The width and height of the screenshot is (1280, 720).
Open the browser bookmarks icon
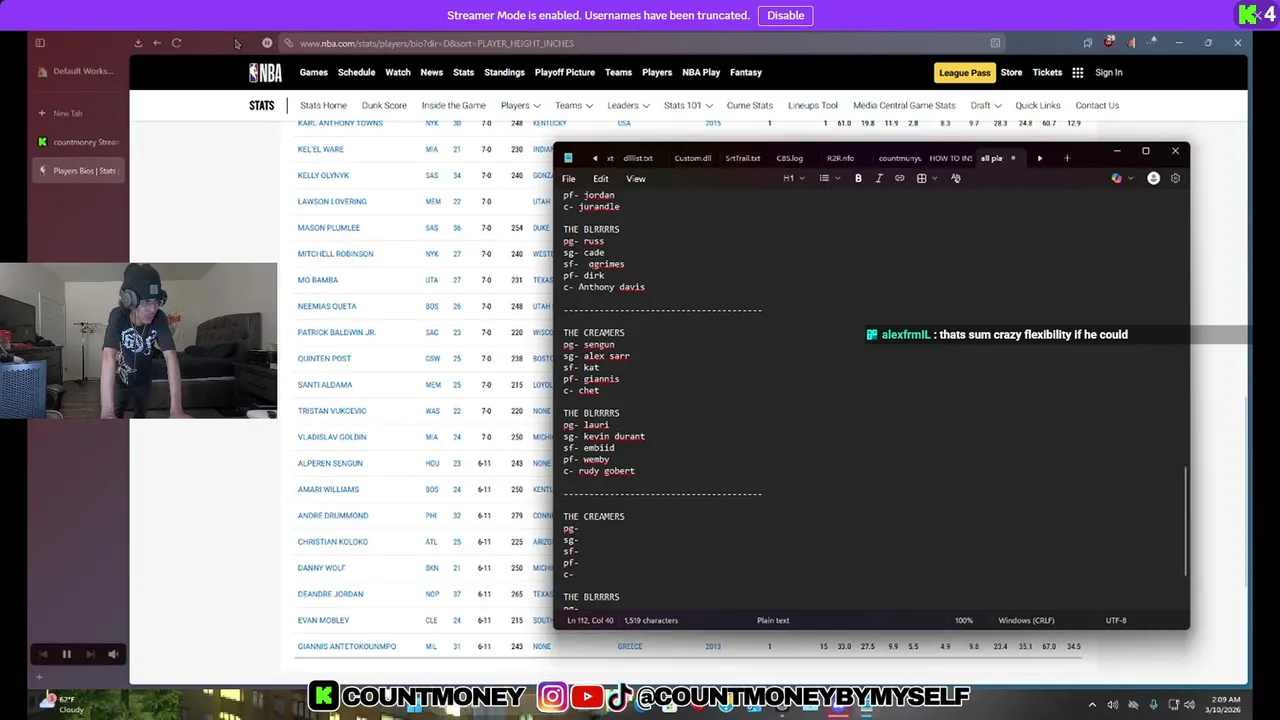[x=1087, y=43]
